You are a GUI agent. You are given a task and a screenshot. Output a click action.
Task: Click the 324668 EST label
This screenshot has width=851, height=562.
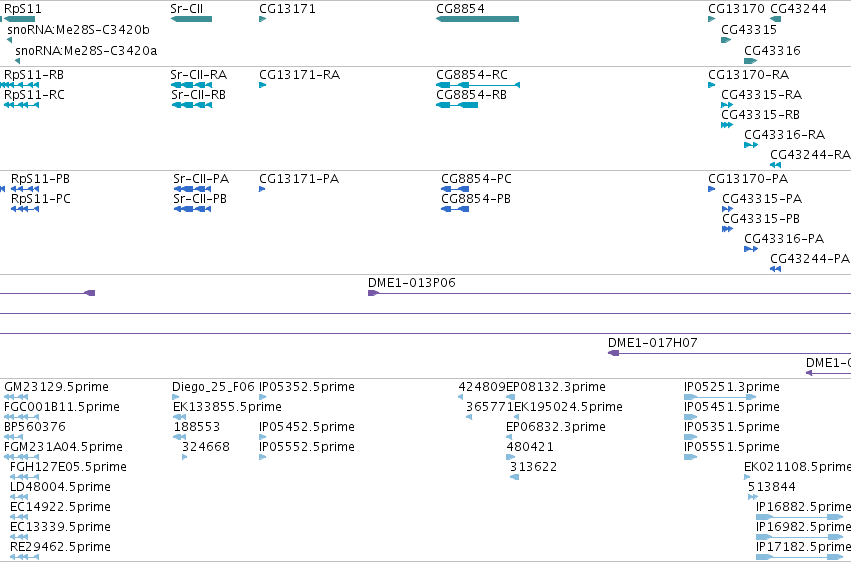tap(206, 447)
